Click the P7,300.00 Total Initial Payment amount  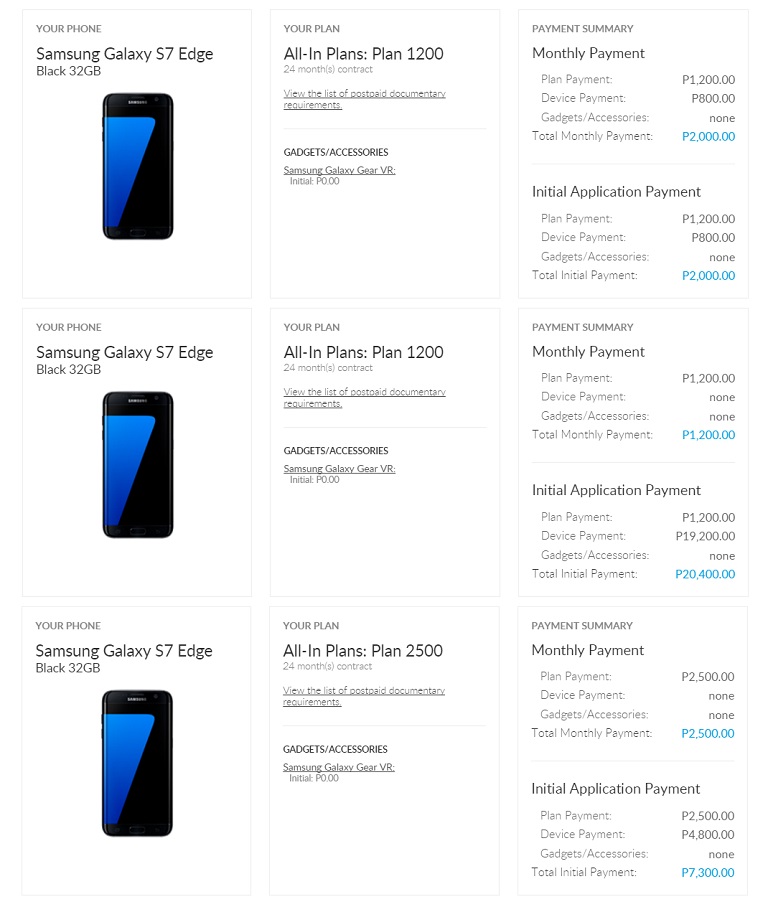(708, 872)
